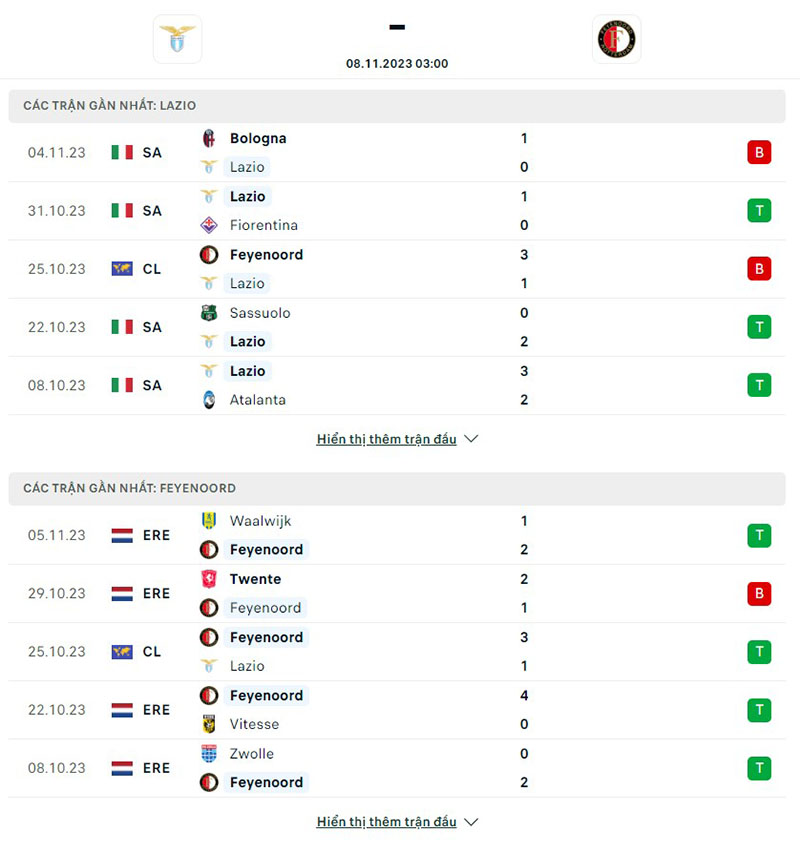
Task: Click the Lazio team crest in header
Action: [x=177, y=39]
